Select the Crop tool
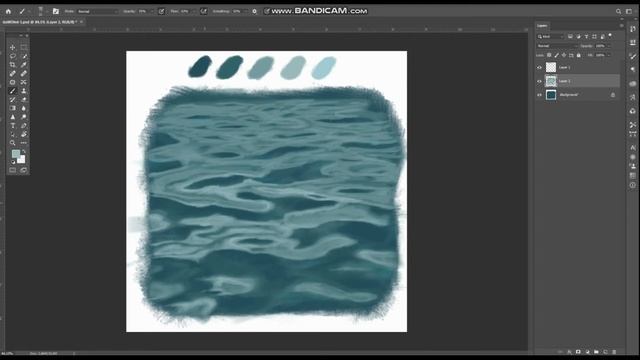Image resolution: width=640 pixels, height=360 pixels. 13,65
